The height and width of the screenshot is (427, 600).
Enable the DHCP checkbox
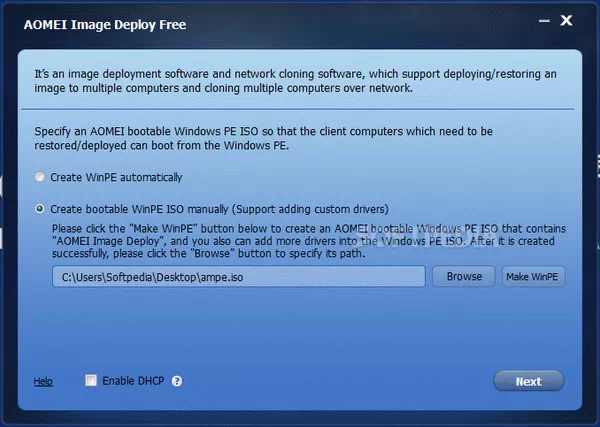[x=91, y=381]
